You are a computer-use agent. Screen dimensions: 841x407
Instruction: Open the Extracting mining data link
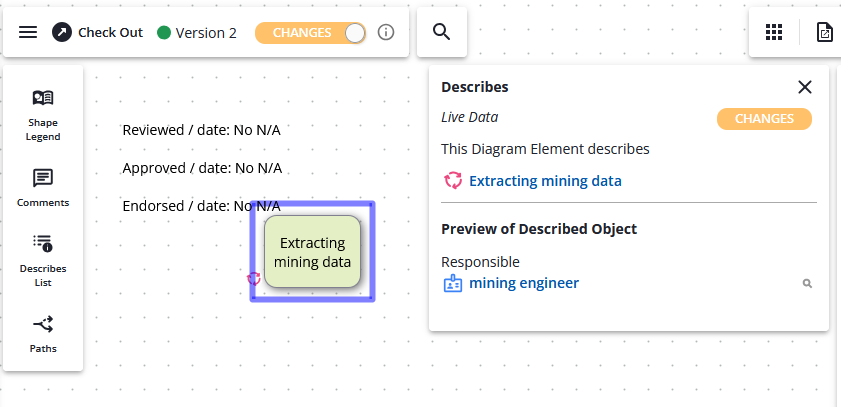click(545, 181)
